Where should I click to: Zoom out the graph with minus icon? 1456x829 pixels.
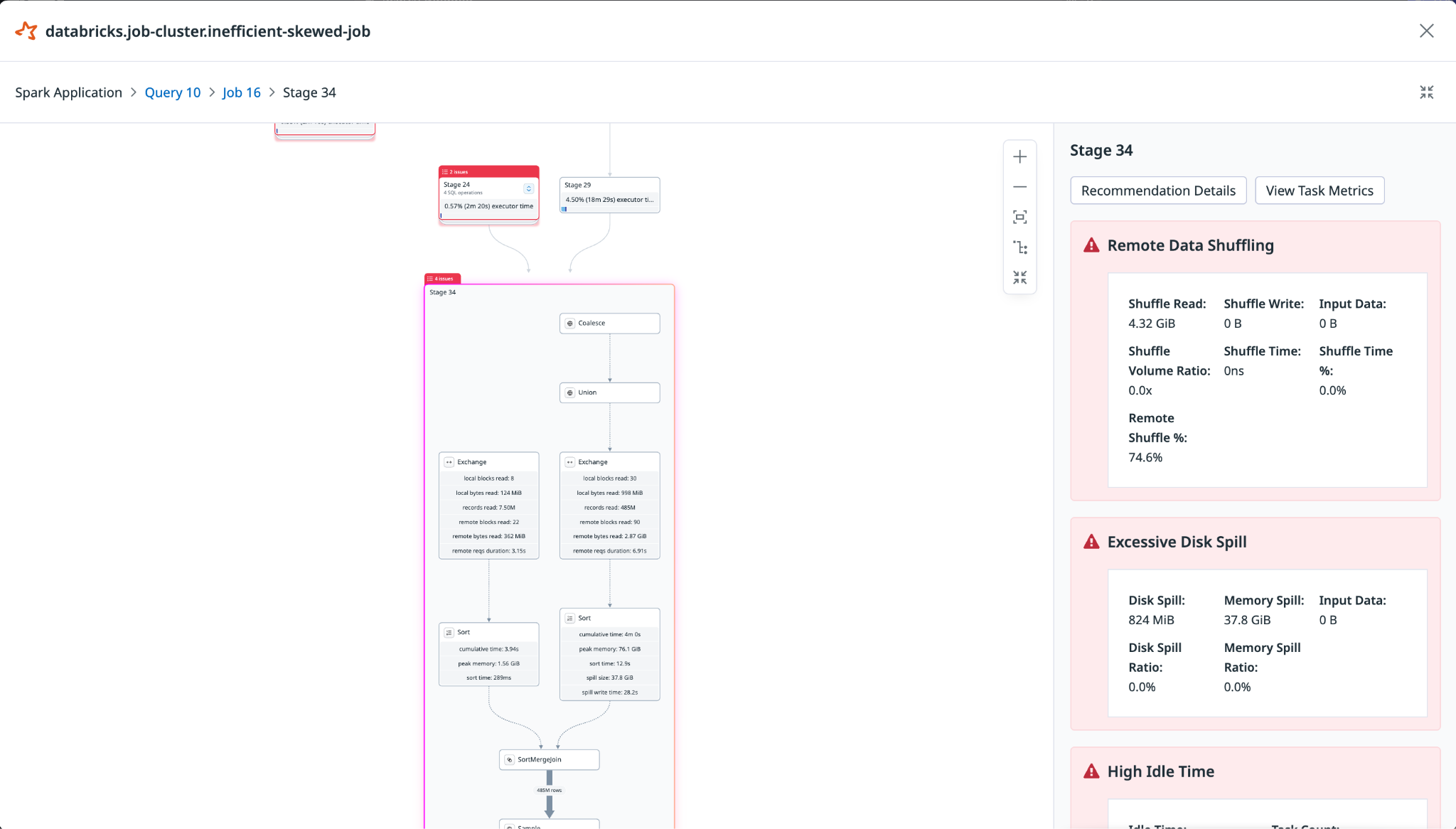click(x=1019, y=187)
